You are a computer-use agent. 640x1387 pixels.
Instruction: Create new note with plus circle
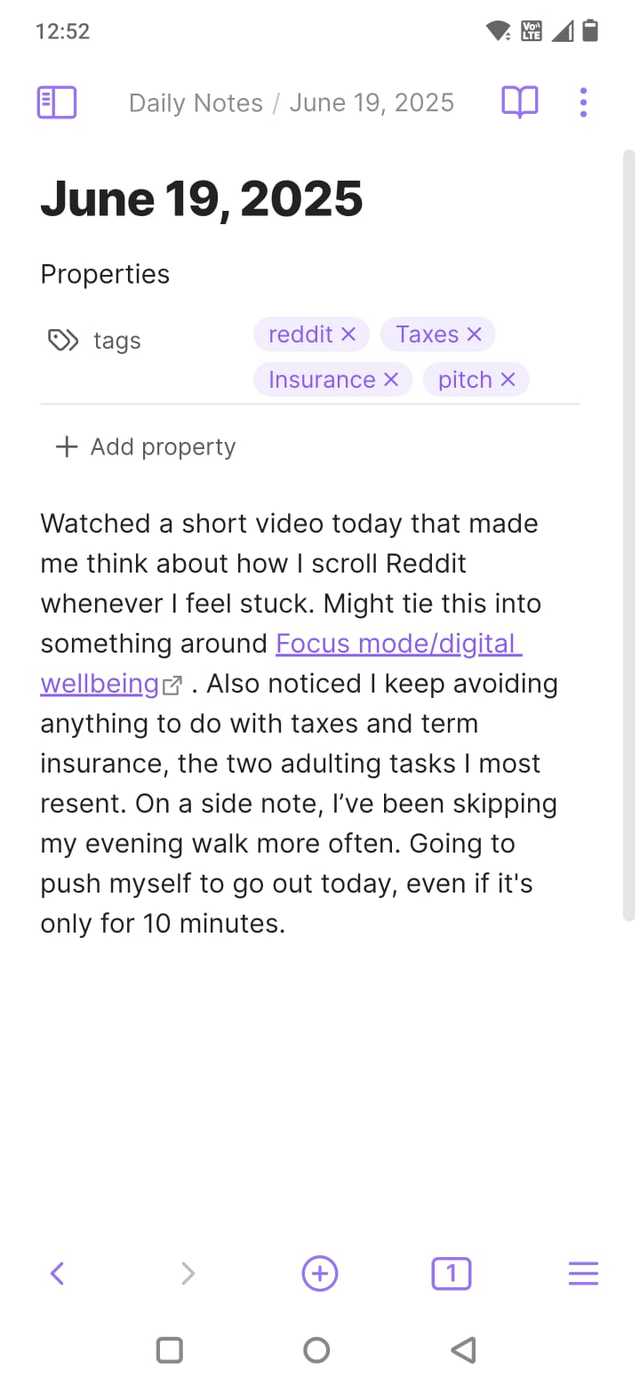pyautogui.click(x=320, y=1273)
